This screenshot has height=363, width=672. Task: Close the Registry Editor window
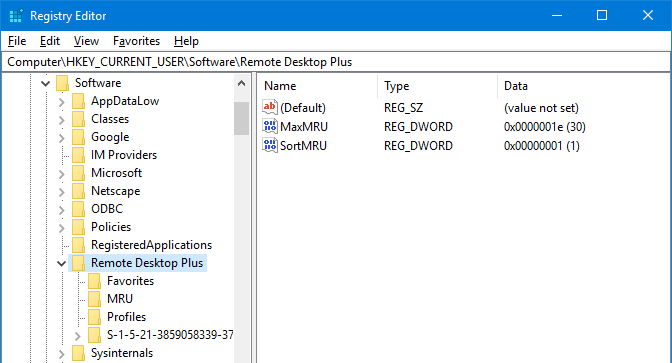coord(648,16)
